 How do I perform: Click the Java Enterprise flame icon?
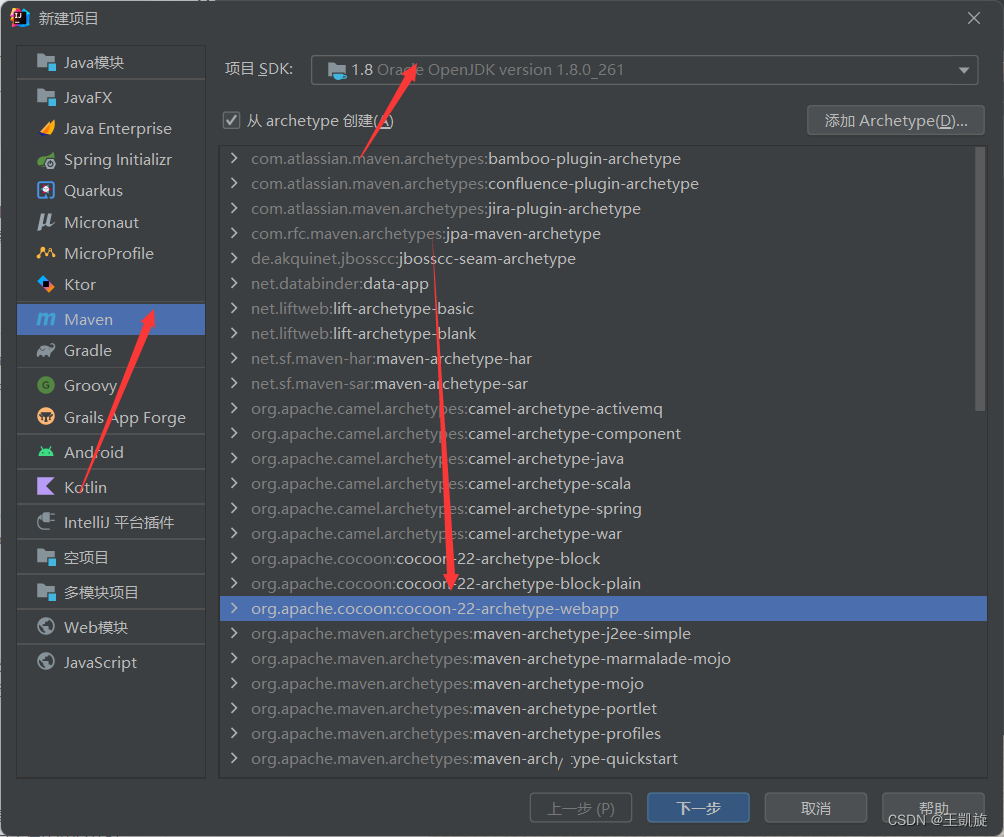(47, 129)
